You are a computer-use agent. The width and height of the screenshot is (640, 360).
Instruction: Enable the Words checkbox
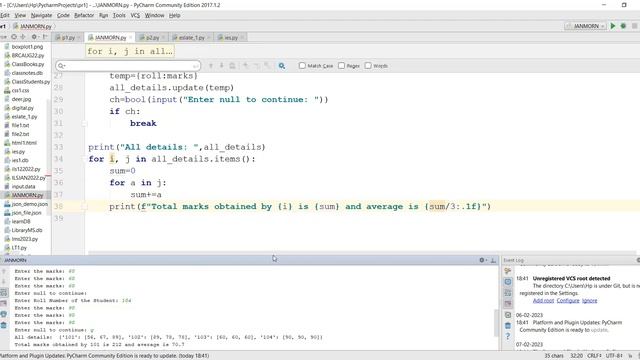368,65
